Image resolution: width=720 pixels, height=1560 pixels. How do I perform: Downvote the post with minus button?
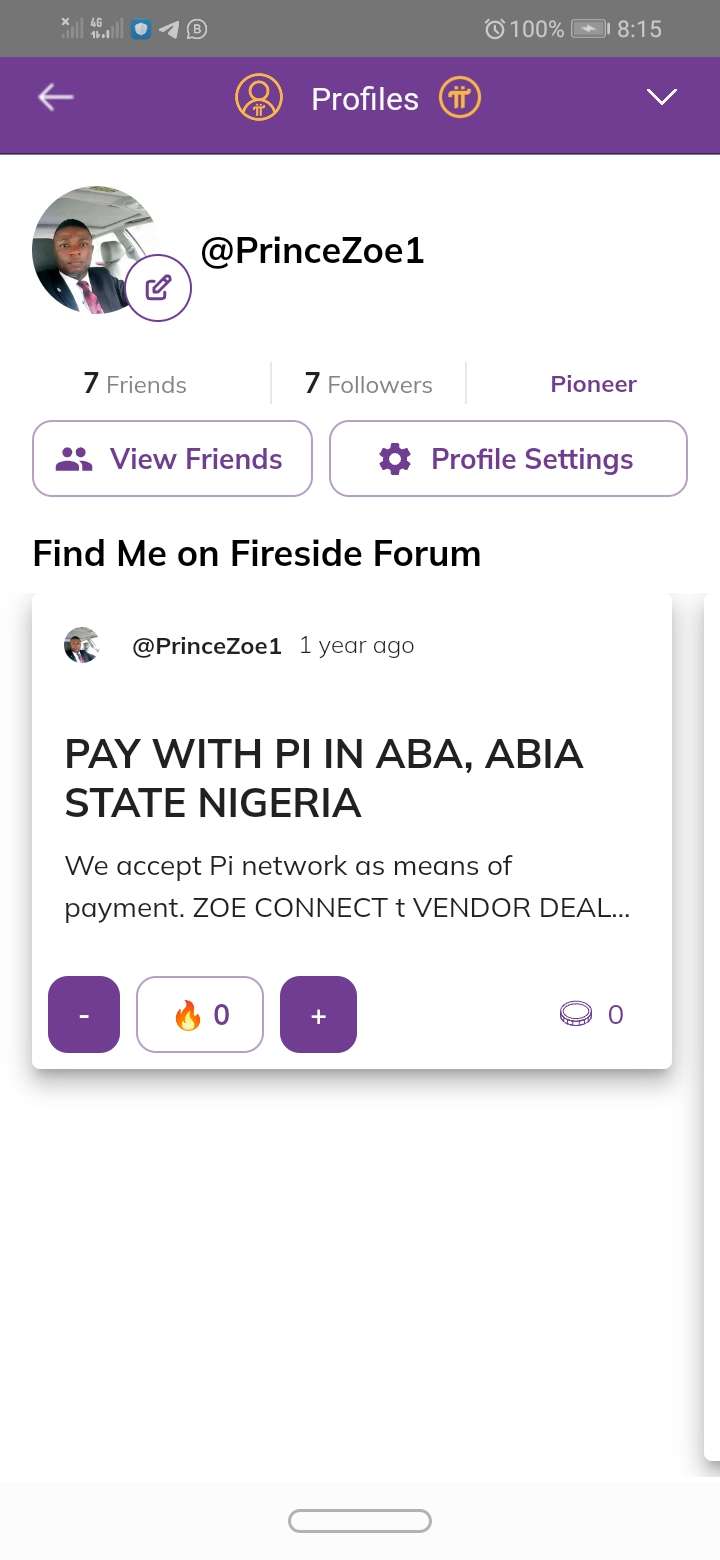84,1015
